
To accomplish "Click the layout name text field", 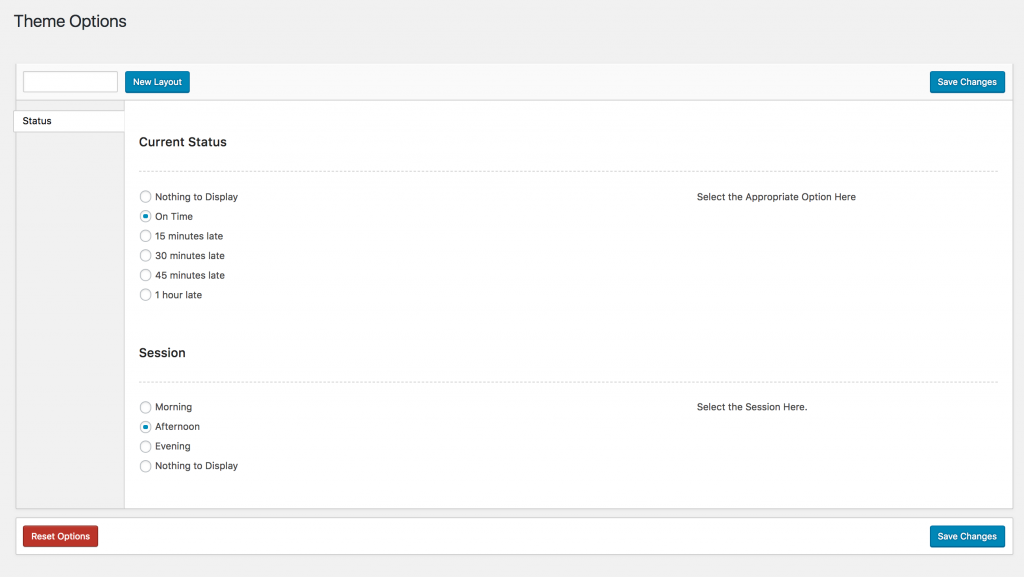I will pos(70,82).
